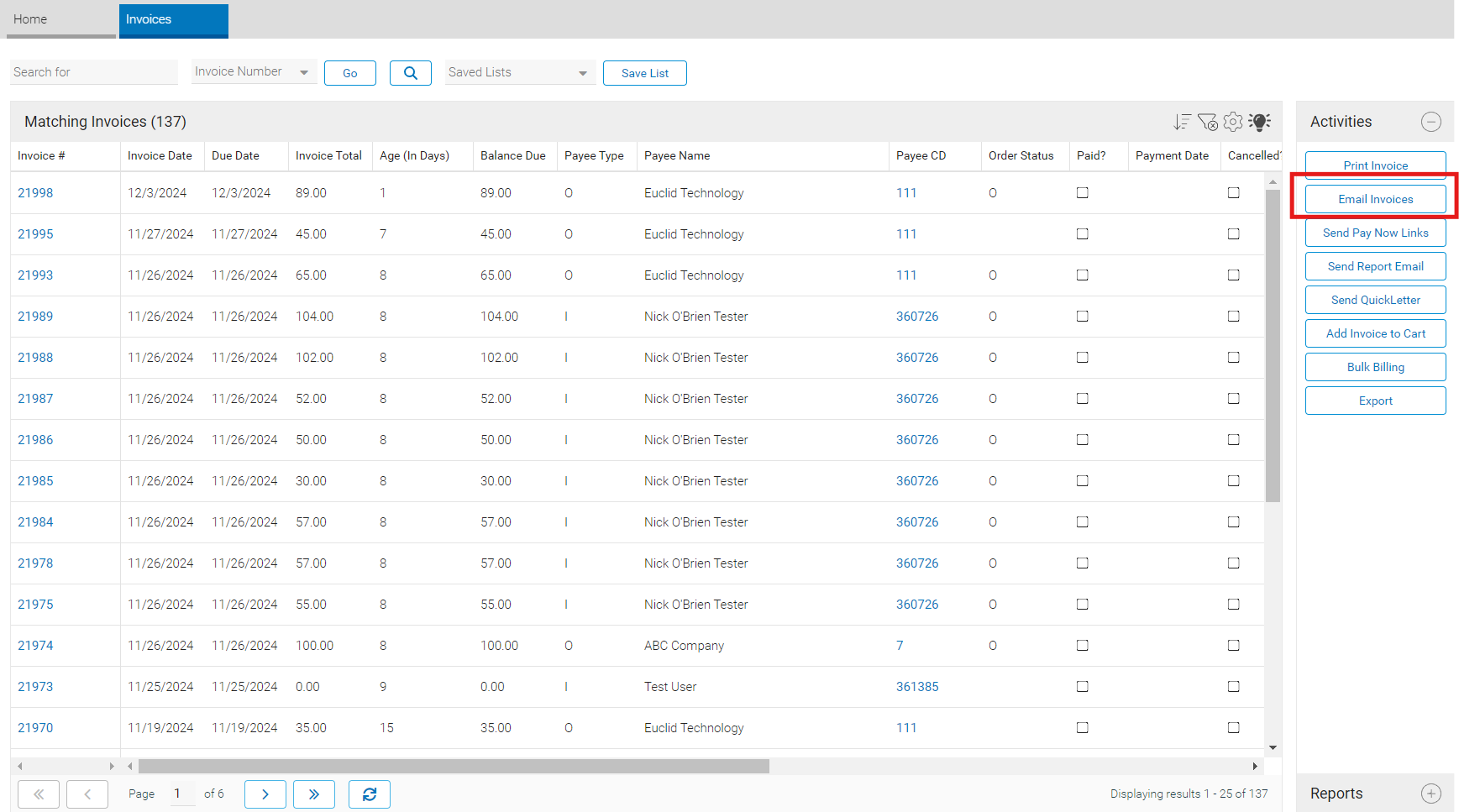
Task: Click Send Pay Now Links
Action: pos(1376,233)
